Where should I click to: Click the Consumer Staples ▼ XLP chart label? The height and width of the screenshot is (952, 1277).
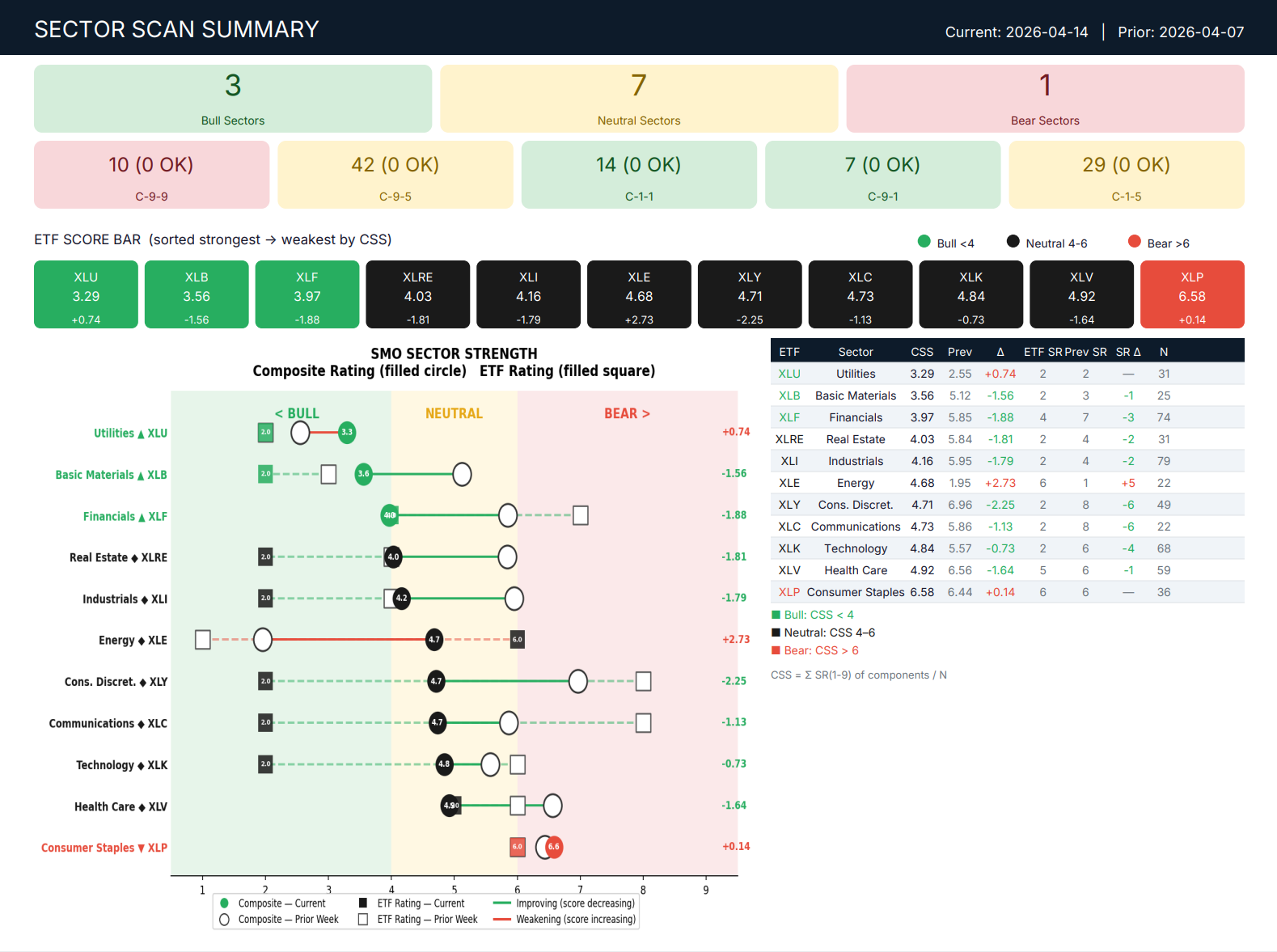tap(104, 848)
